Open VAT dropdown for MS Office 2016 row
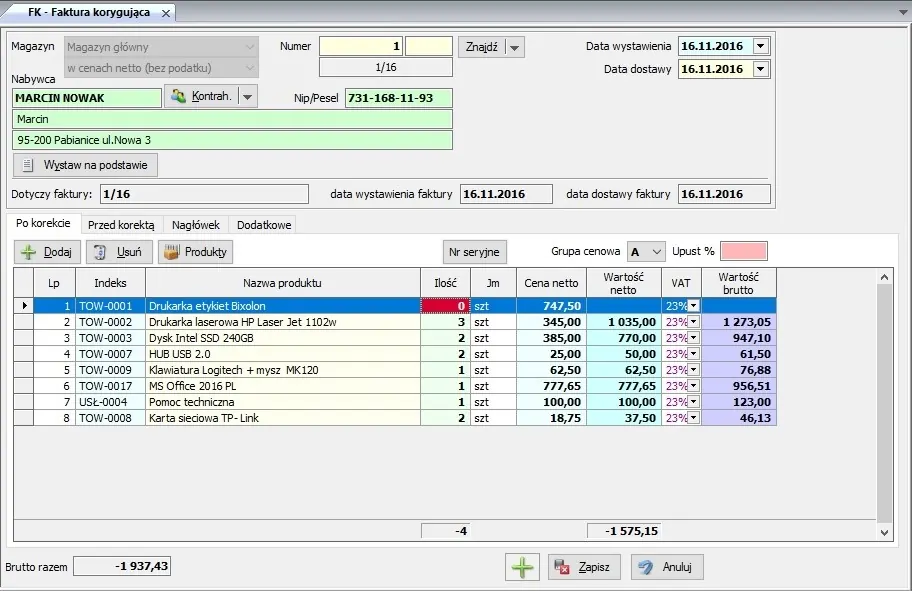This screenshot has height=591, width=912. click(x=693, y=386)
